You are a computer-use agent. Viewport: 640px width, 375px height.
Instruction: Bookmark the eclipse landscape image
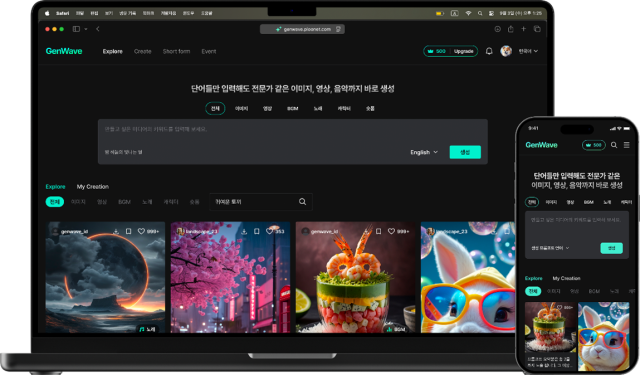[129, 231]
